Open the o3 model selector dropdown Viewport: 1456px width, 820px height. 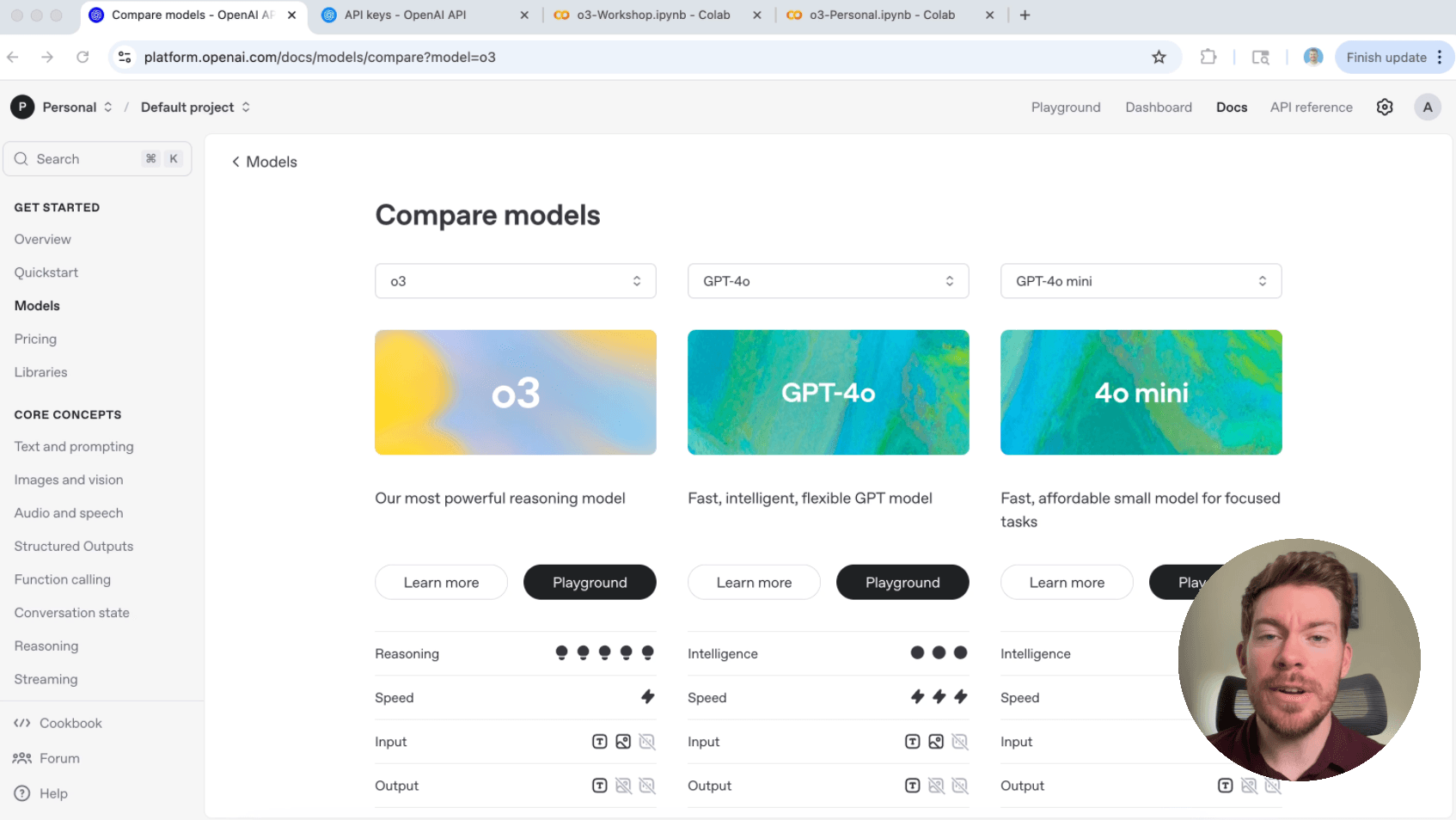click(x=516, y=281)
